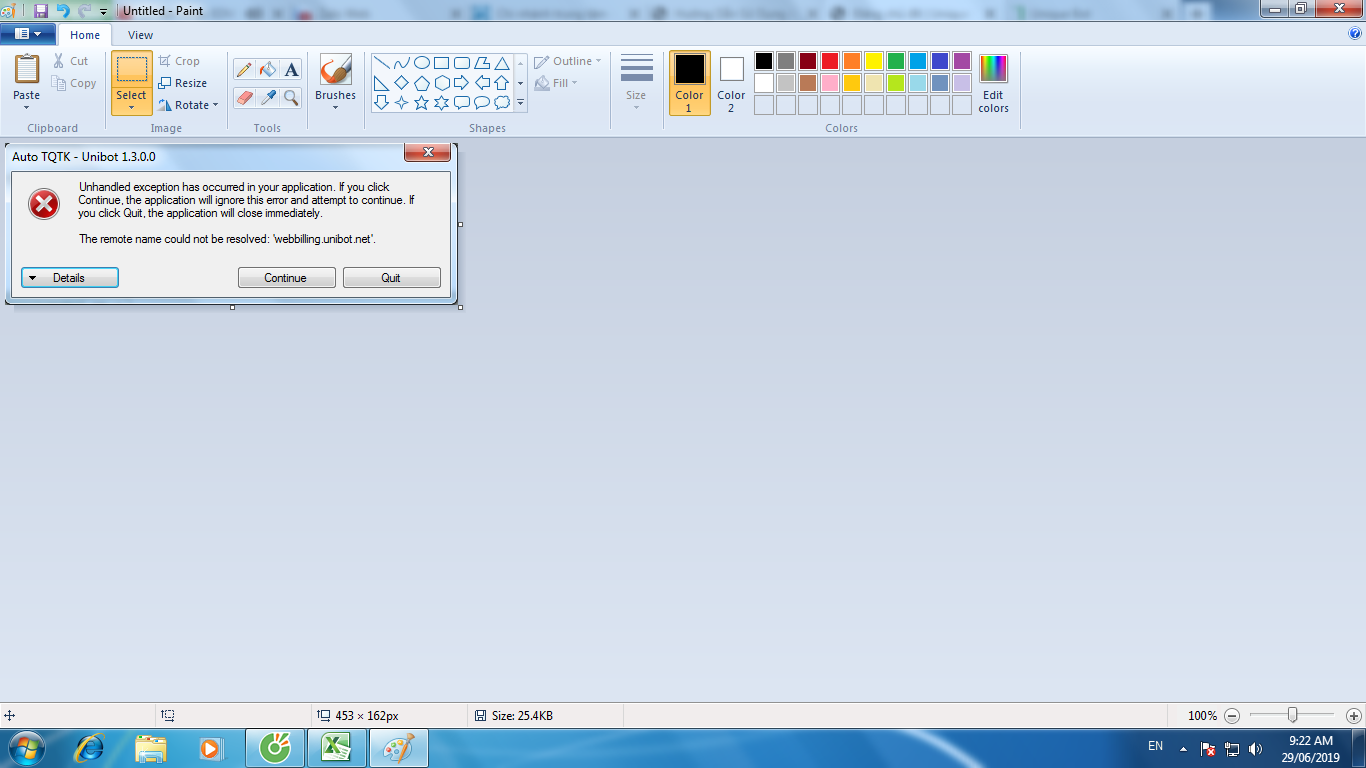Choose the Rounded rectangular callout shape
This screenshot has height=768, width=1366.
click(x=461, y=102)
